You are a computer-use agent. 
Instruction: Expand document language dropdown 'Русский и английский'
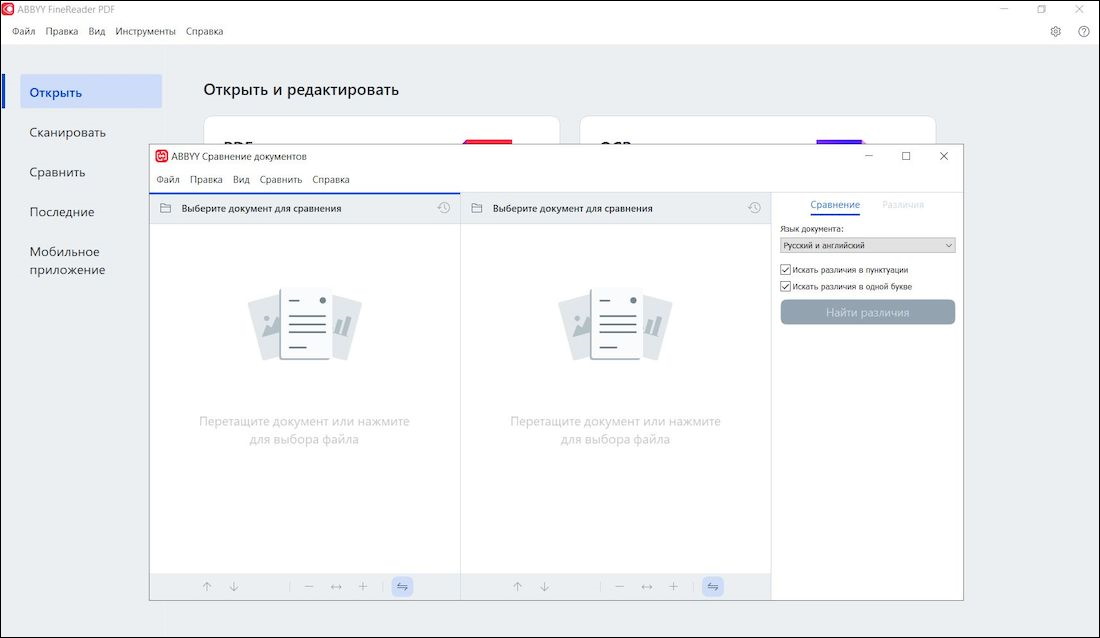click(x=868, y=246)
